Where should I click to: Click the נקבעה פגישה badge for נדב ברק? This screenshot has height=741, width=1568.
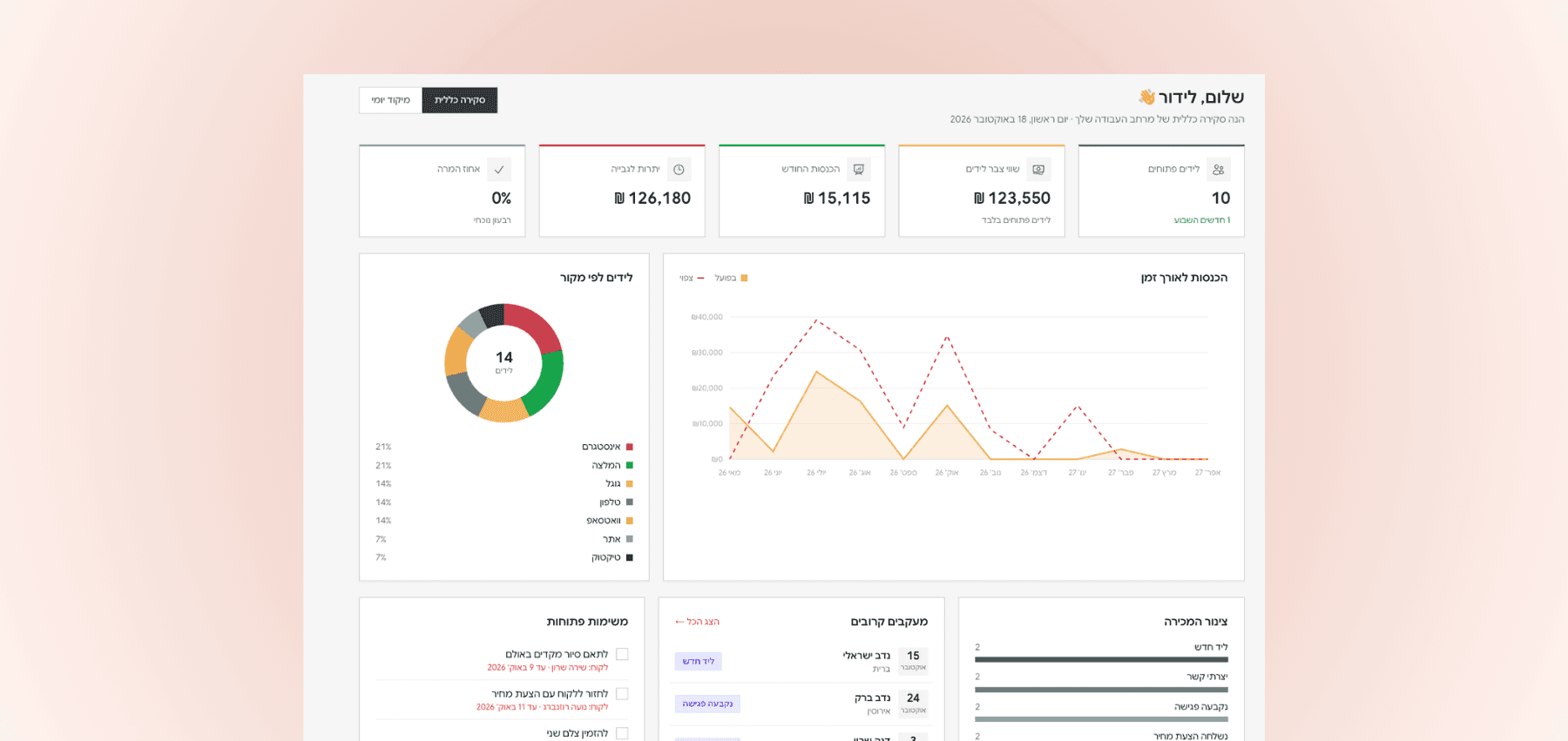point(707,704)
